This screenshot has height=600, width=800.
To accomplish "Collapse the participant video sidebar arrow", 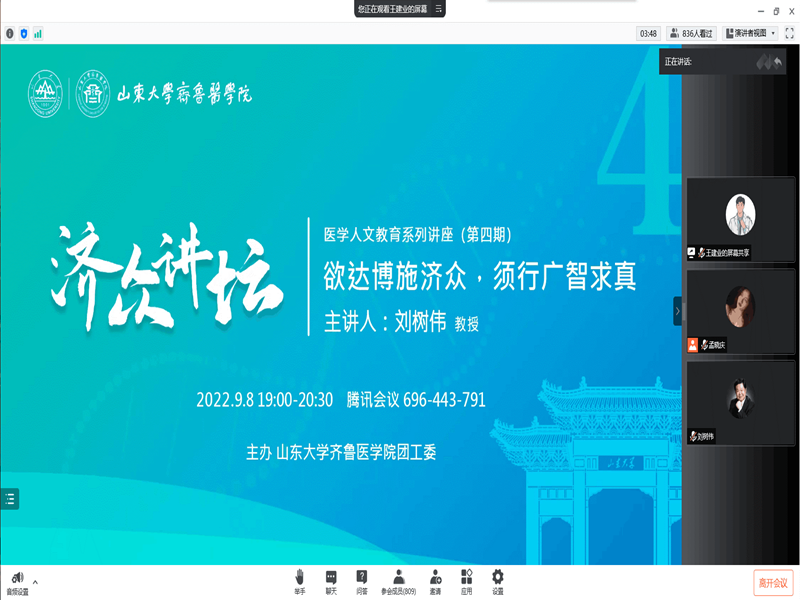I will click(x=677, y=311).
